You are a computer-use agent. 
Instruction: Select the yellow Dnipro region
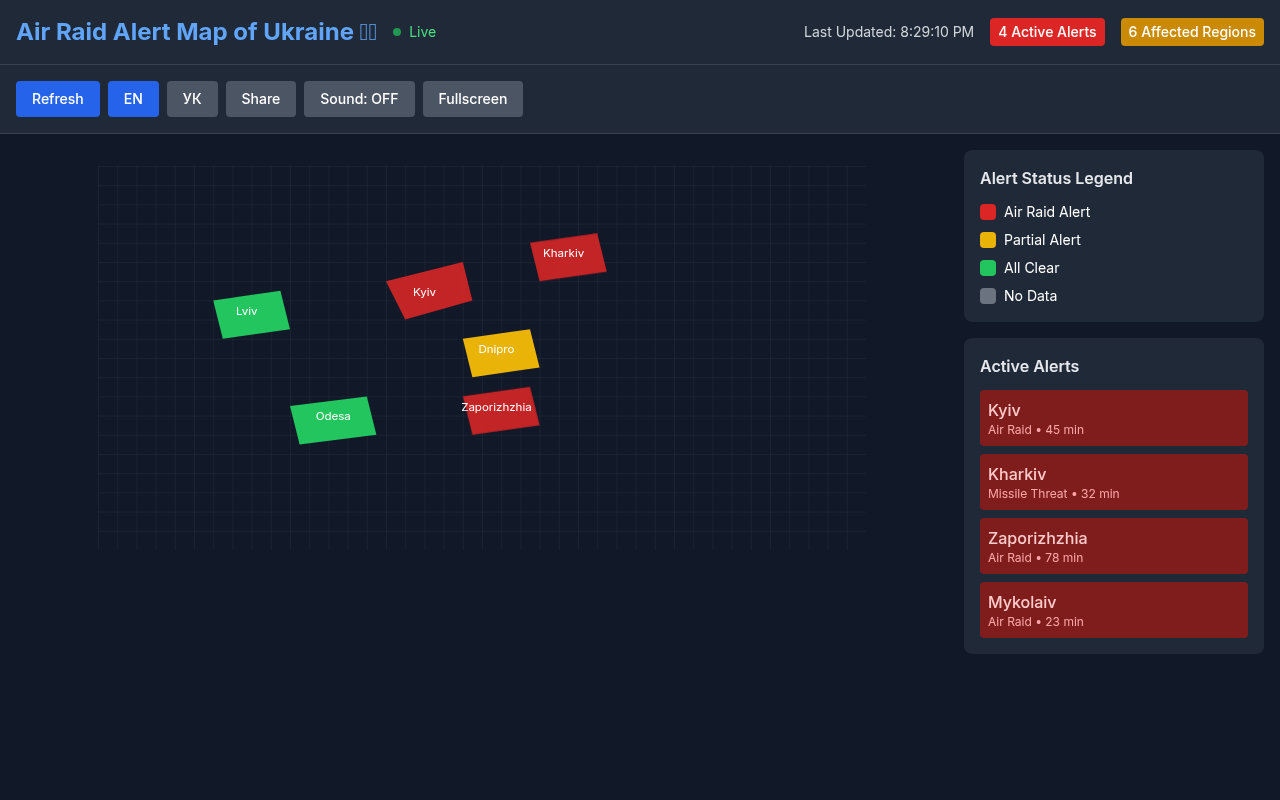tap(501, 353)
